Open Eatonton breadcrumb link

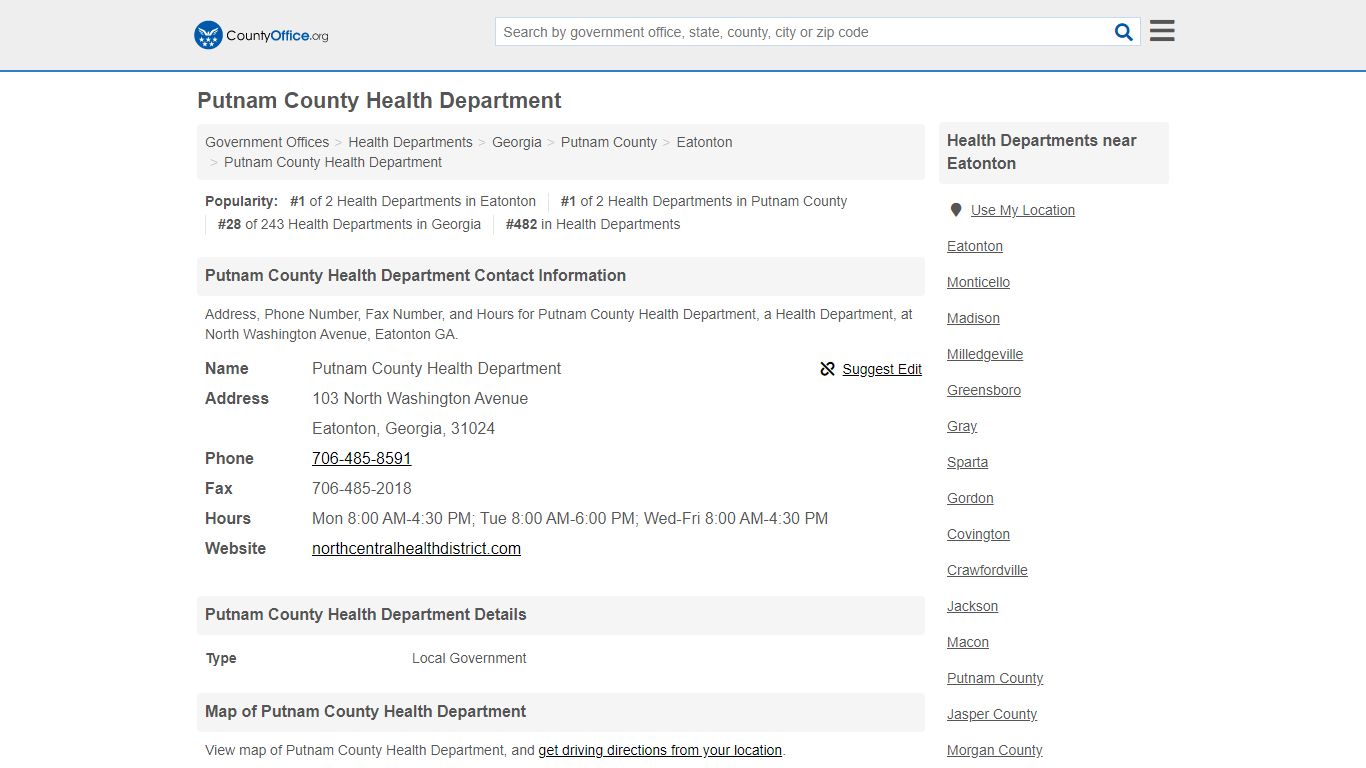tap(704, 142)
